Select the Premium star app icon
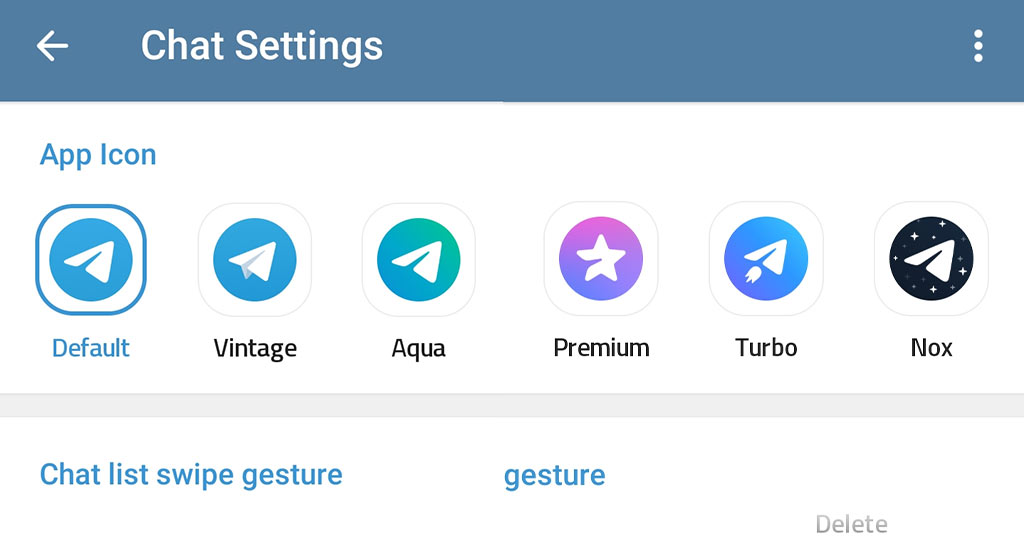 [601, 260]
